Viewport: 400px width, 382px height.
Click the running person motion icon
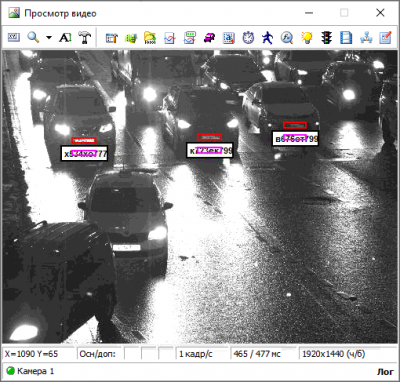[267, 38]
